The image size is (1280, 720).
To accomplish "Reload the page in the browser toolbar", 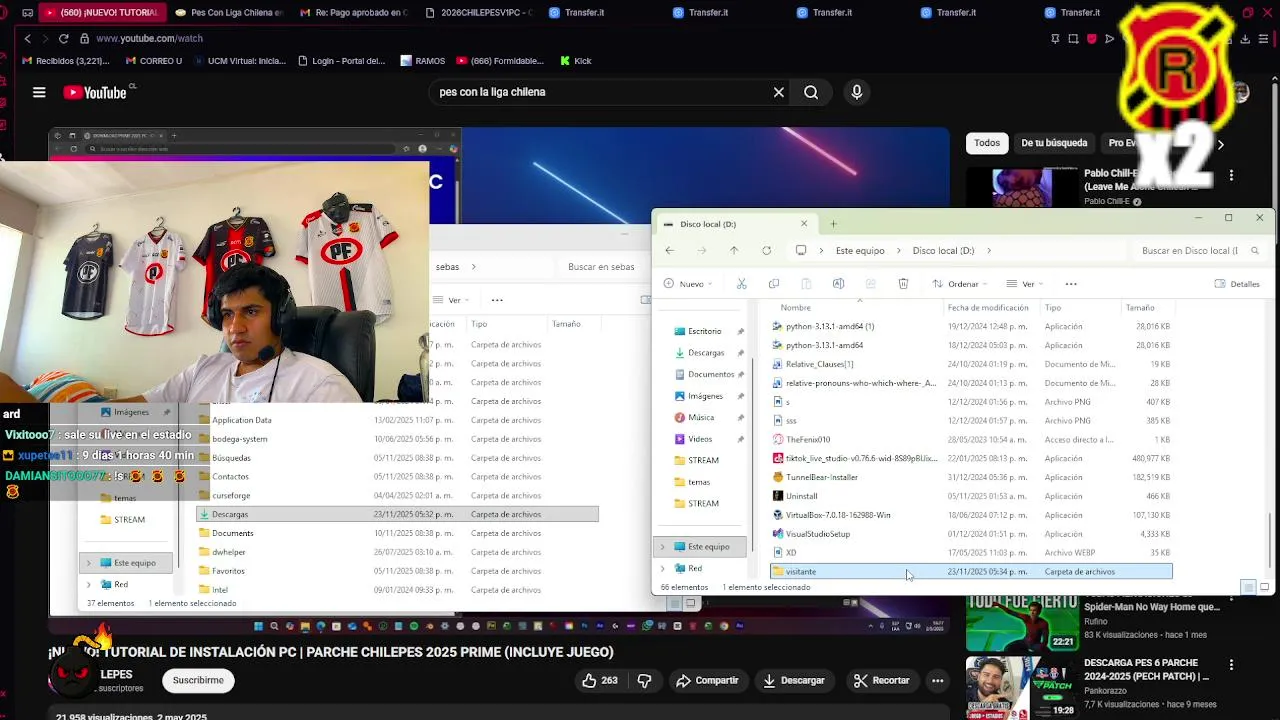I will (x=63, y=38).
